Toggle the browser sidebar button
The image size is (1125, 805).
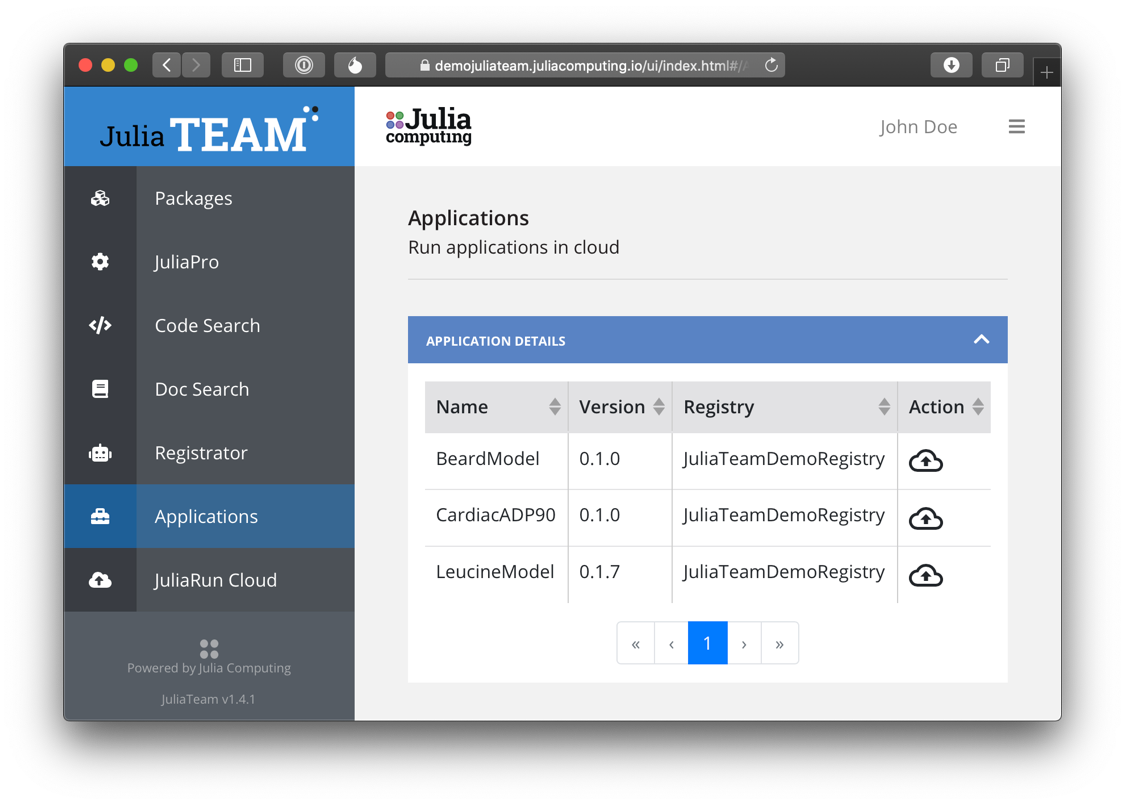pyautogui.click(x=243, y=65)
